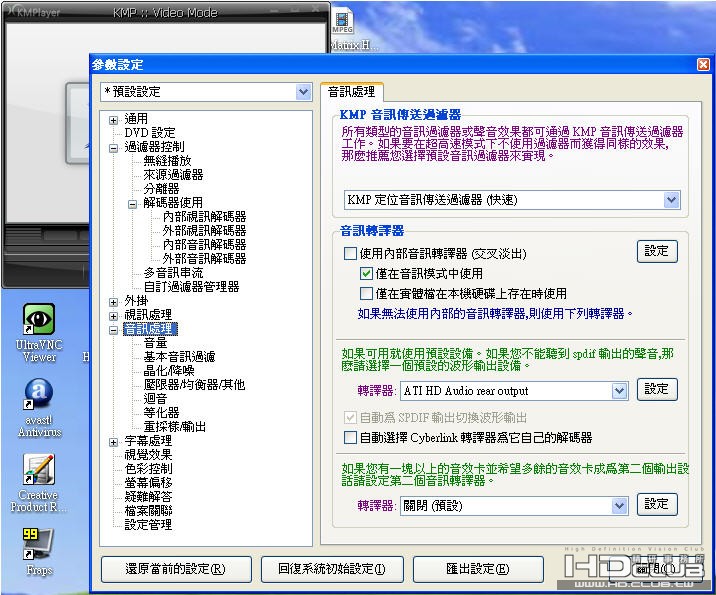Click 設定 button beside internal audio renderer
The image size is (716, 595).
pyautogui.click(x=657, y=251)
